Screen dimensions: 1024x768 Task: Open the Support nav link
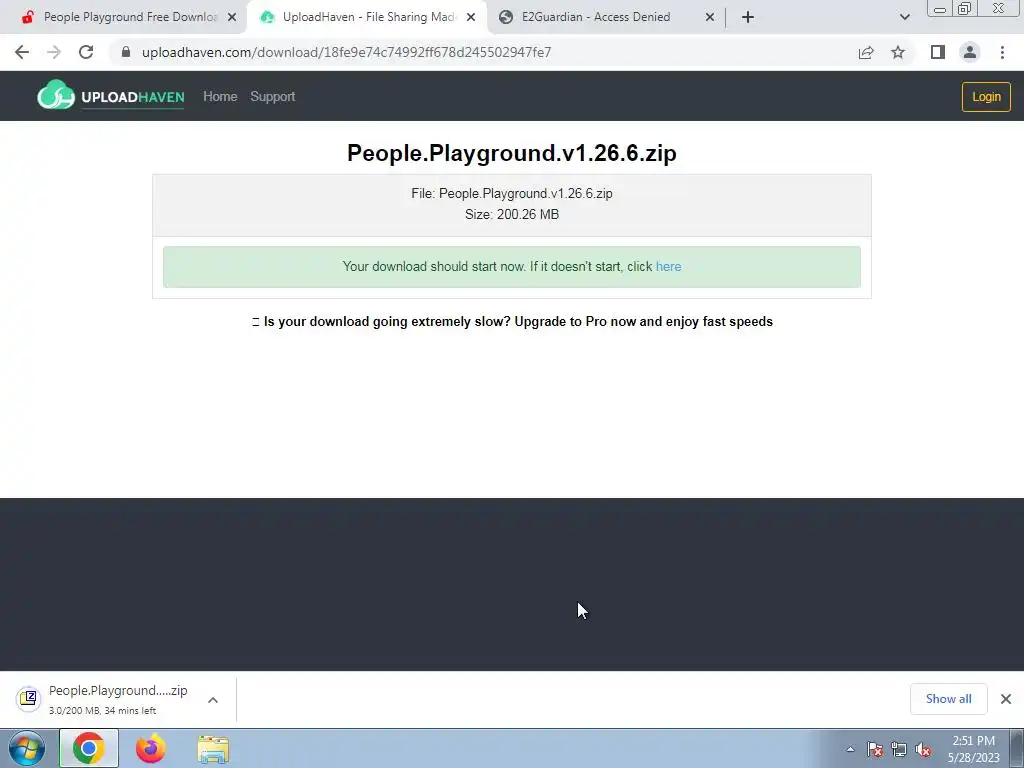click(x=273, y=97)
